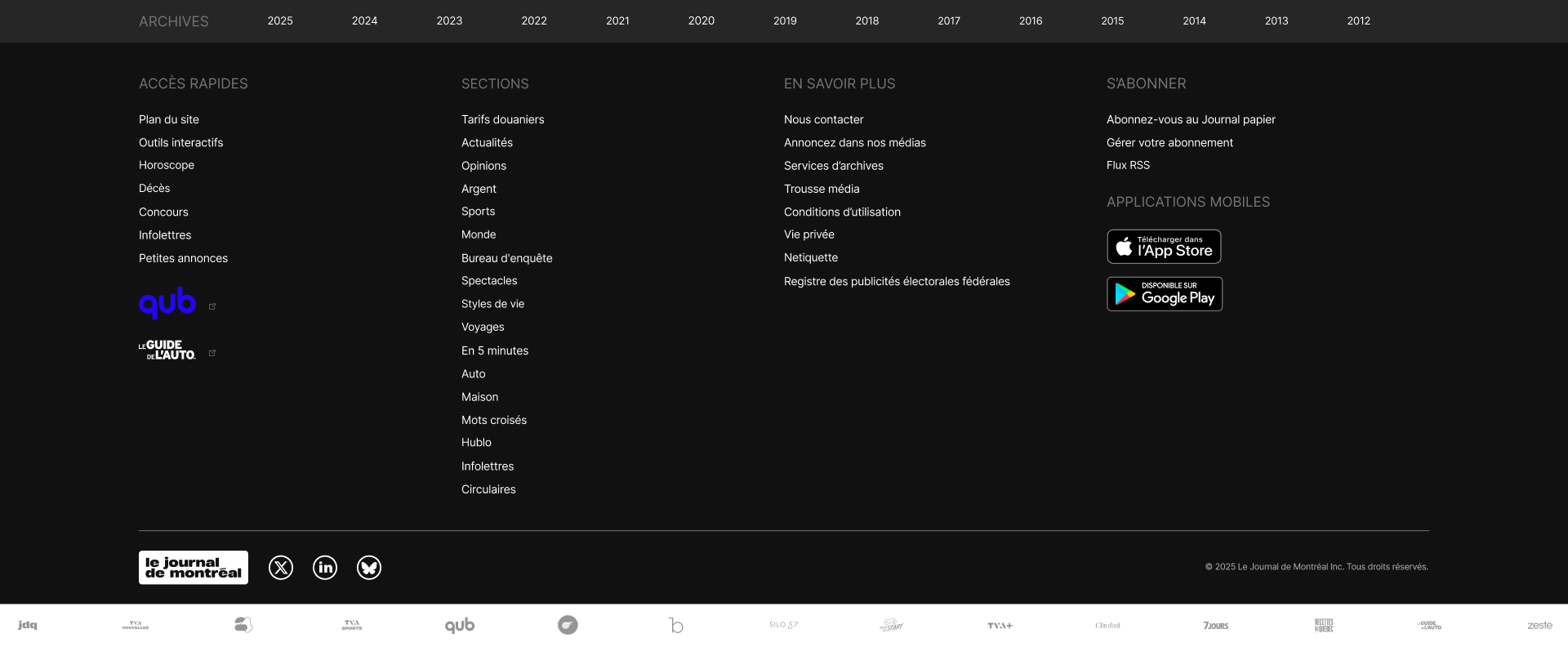Click Le Journal de Montréal footer logo
The height and width of the screenshot is (647, 1568).
point(194,568)
